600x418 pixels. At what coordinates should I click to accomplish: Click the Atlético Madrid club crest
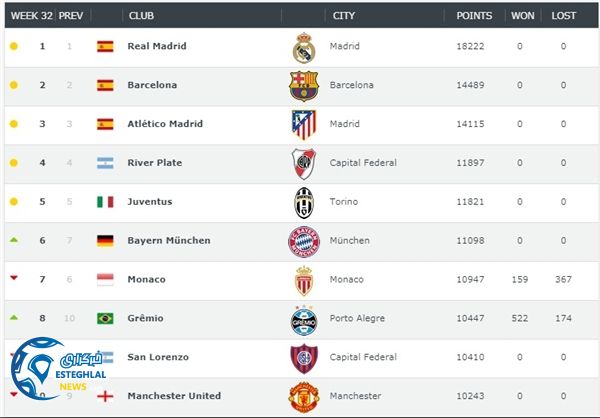(x=304, y=125)
